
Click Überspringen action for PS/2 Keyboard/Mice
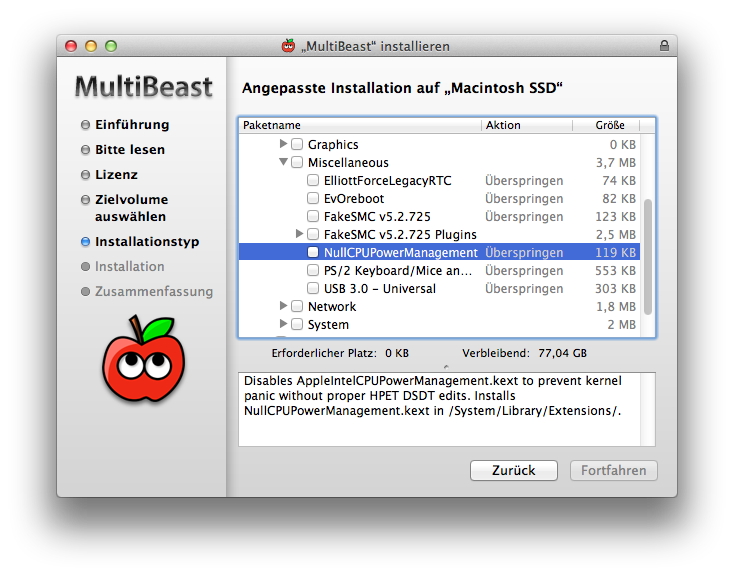[x=524, y=271]
